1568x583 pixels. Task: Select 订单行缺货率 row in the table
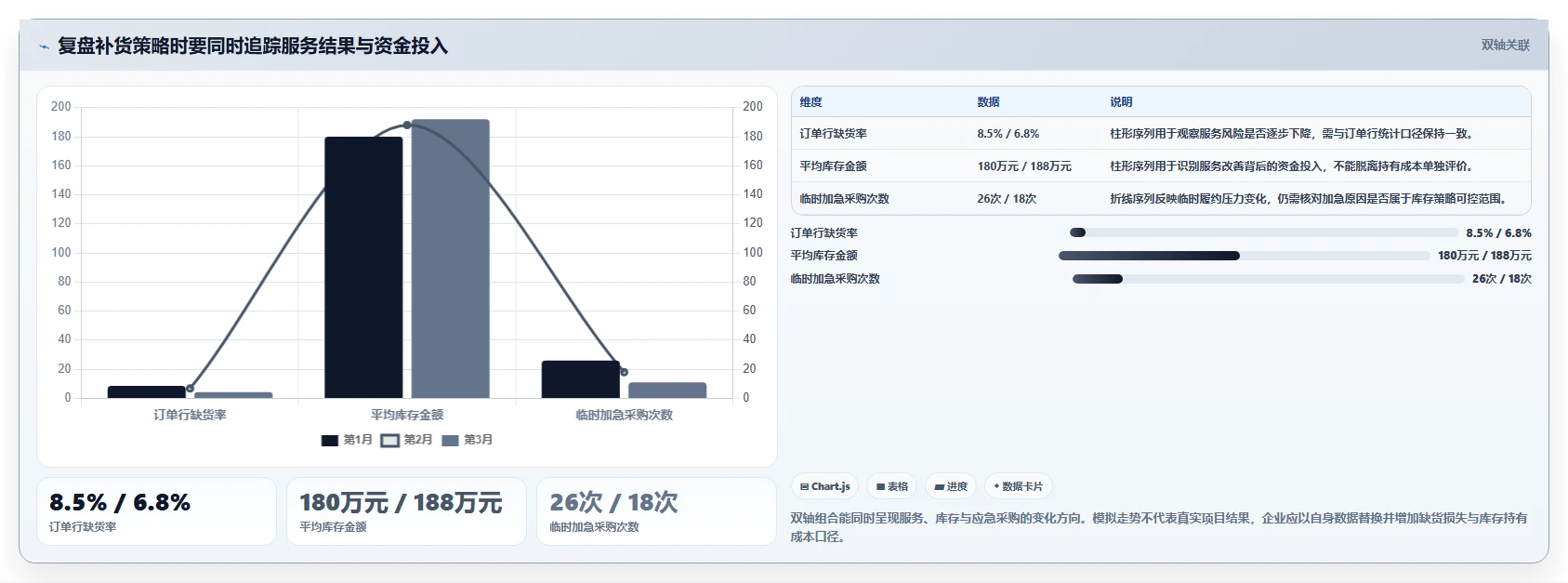1161,134
